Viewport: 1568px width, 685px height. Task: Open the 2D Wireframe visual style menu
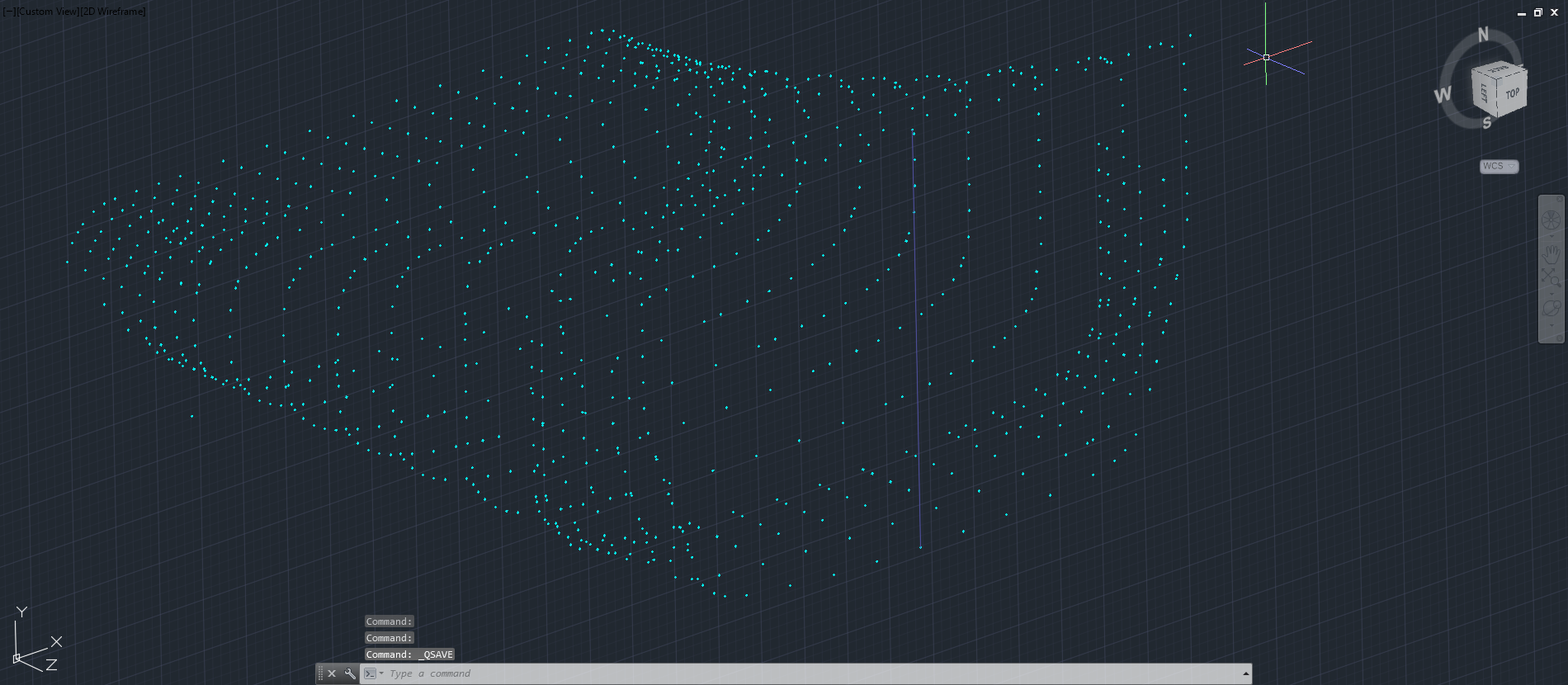(113, 12)
